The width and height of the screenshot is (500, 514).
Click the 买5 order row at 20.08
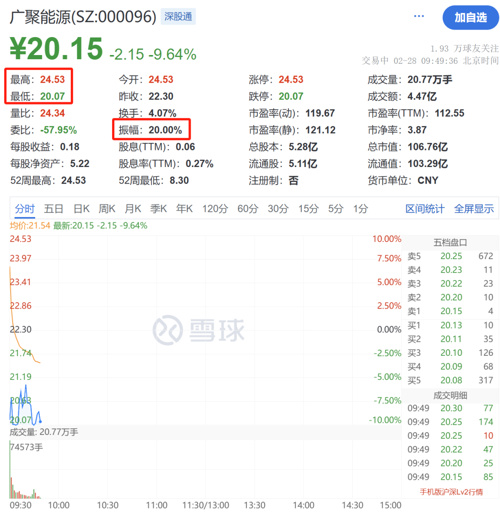tap(450, 381)
